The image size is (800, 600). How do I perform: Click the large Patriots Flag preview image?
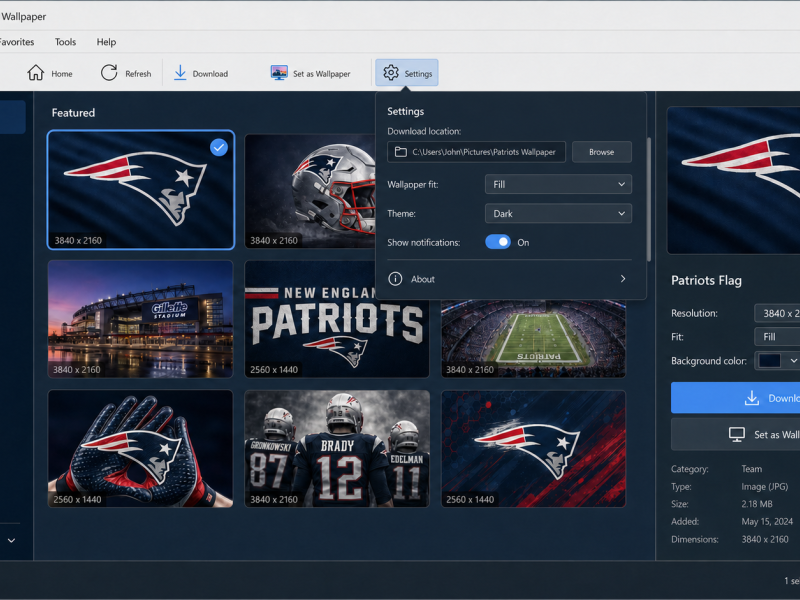(x=733, y=180)
